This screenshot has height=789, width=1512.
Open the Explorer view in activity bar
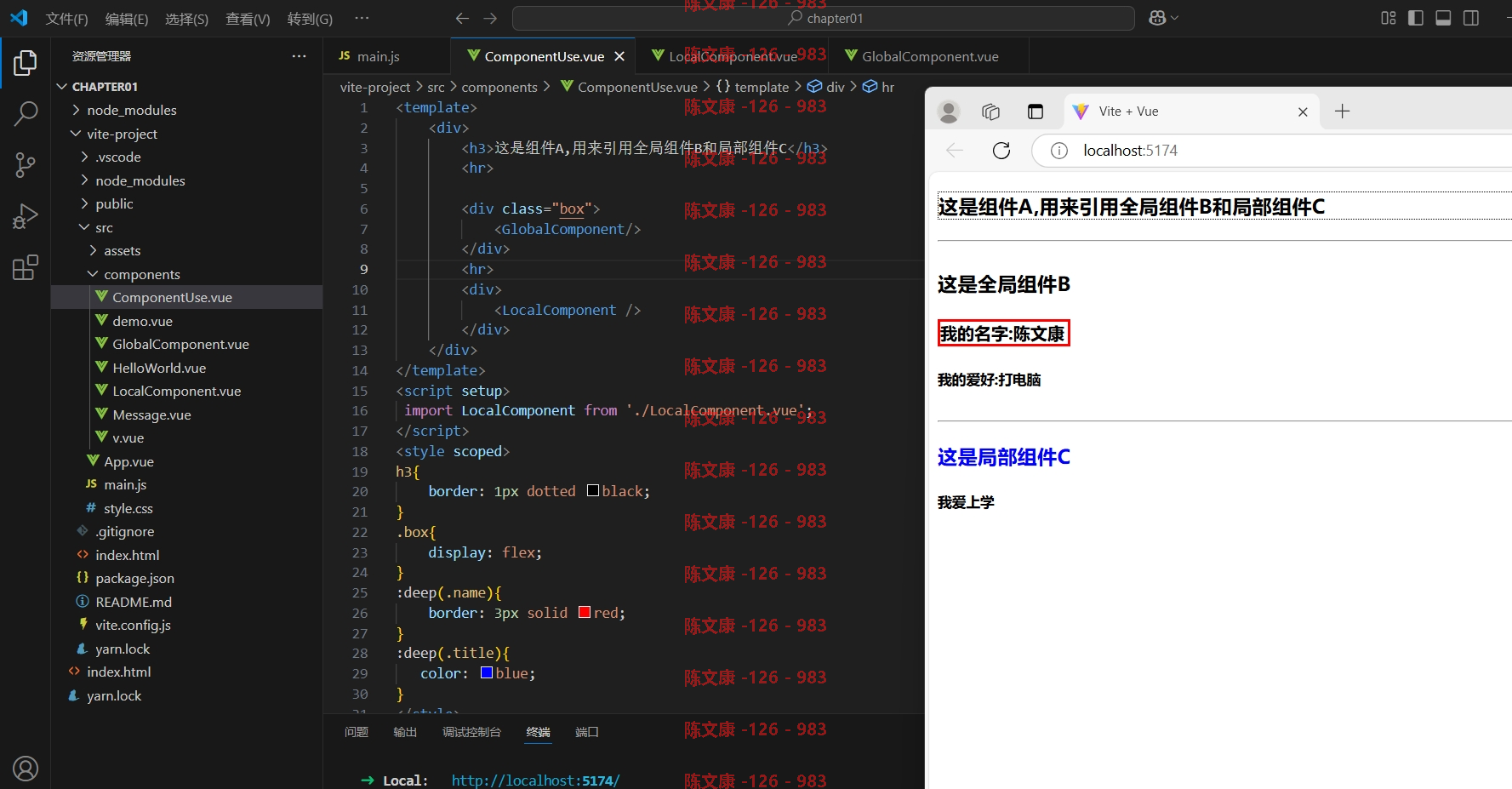point(26,63)
